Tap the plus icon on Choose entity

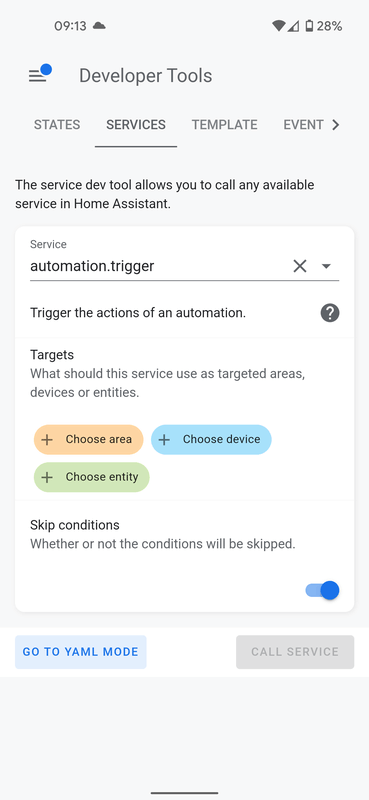[47, 478]
